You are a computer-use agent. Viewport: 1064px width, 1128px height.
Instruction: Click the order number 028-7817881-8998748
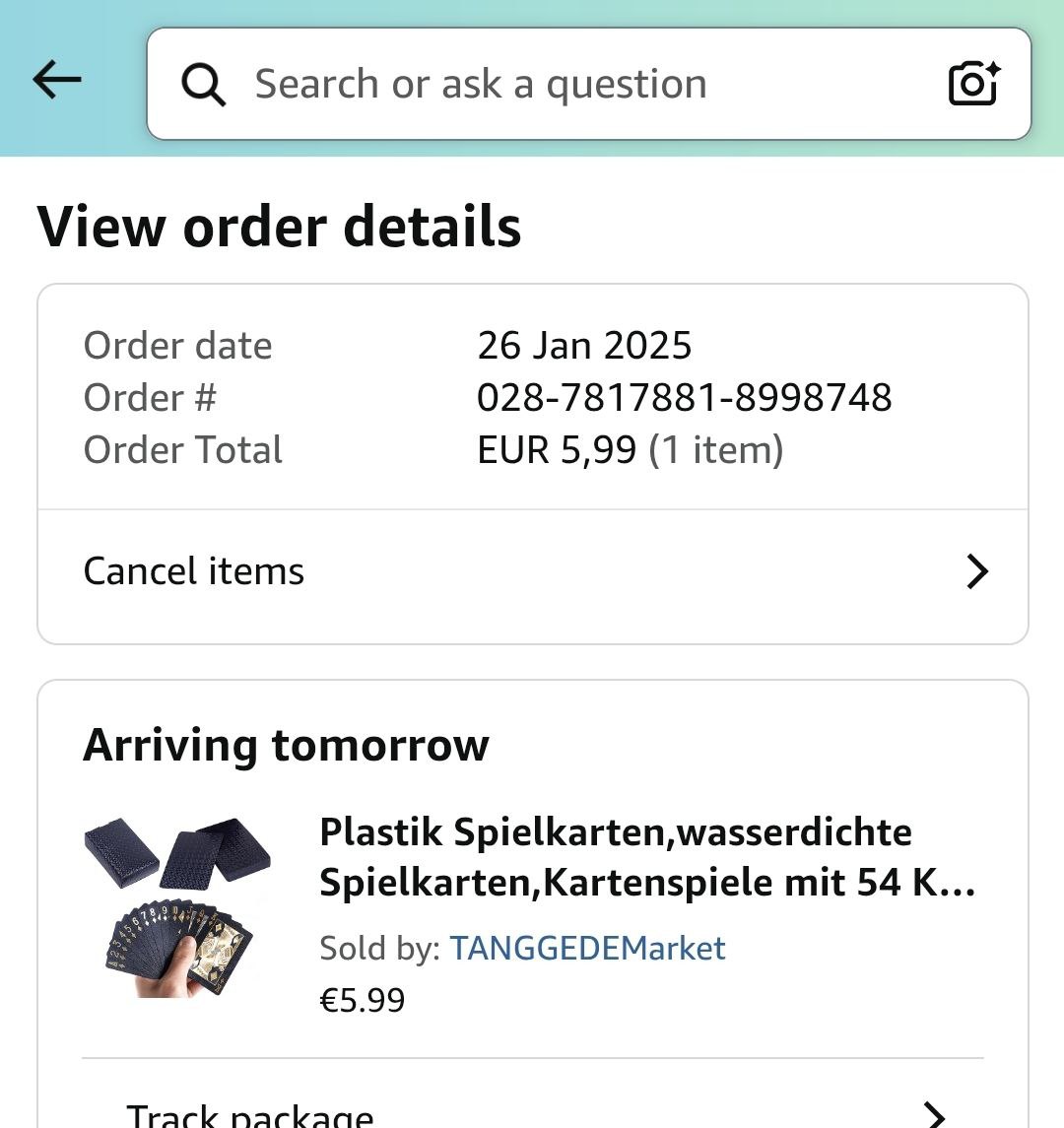point(684,398)
